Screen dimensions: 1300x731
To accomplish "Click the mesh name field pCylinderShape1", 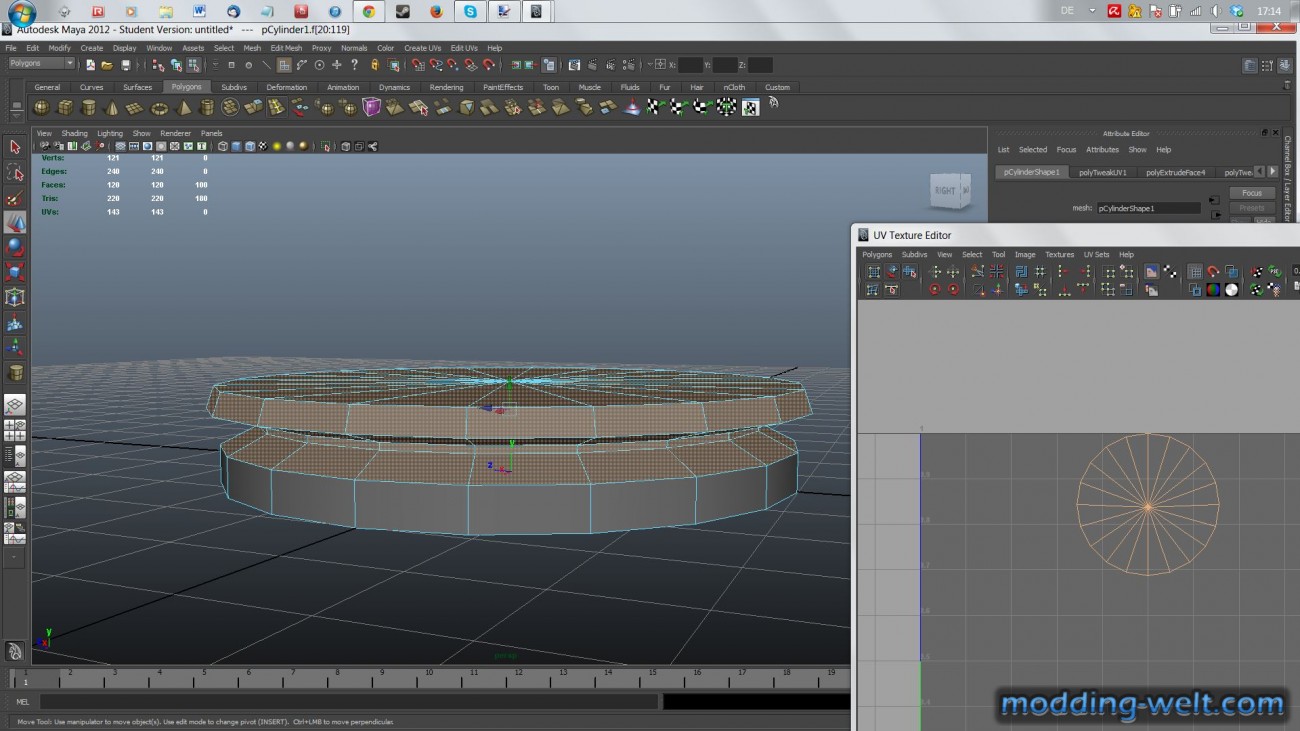I will (x=1148, y=208).
